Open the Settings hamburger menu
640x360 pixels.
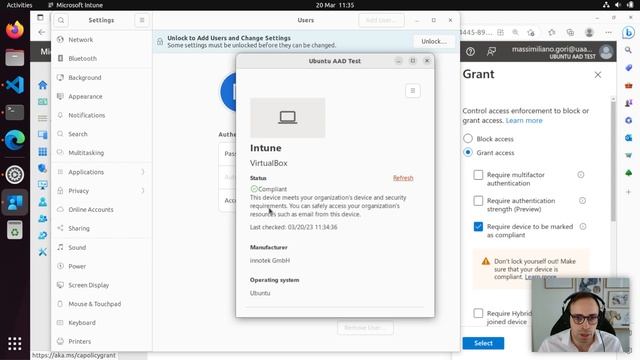tap(142, 20)
